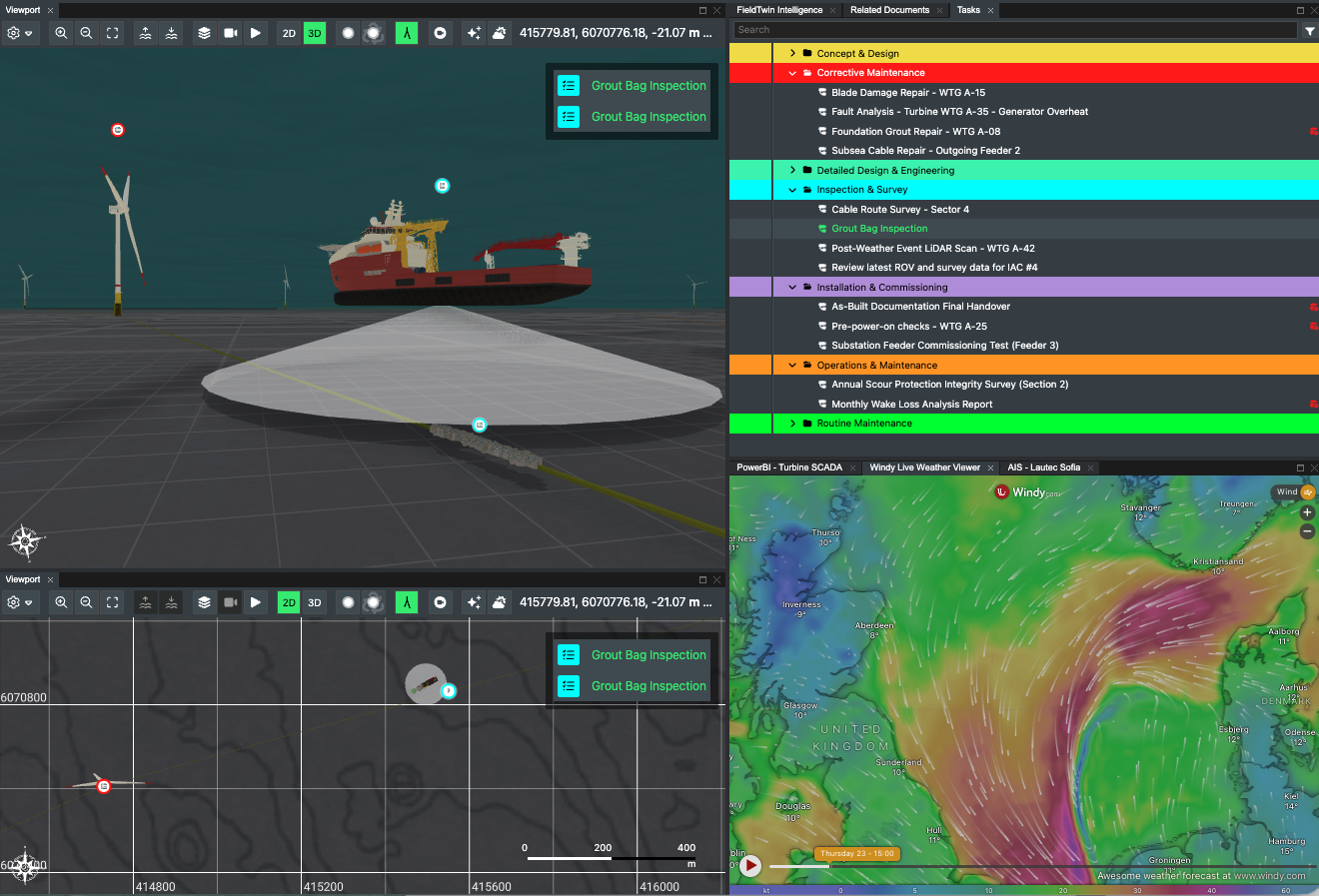Zoom out in bottom viewport toolbar
The width and height of the screenshot is (1319, 896).
[87, 602]
